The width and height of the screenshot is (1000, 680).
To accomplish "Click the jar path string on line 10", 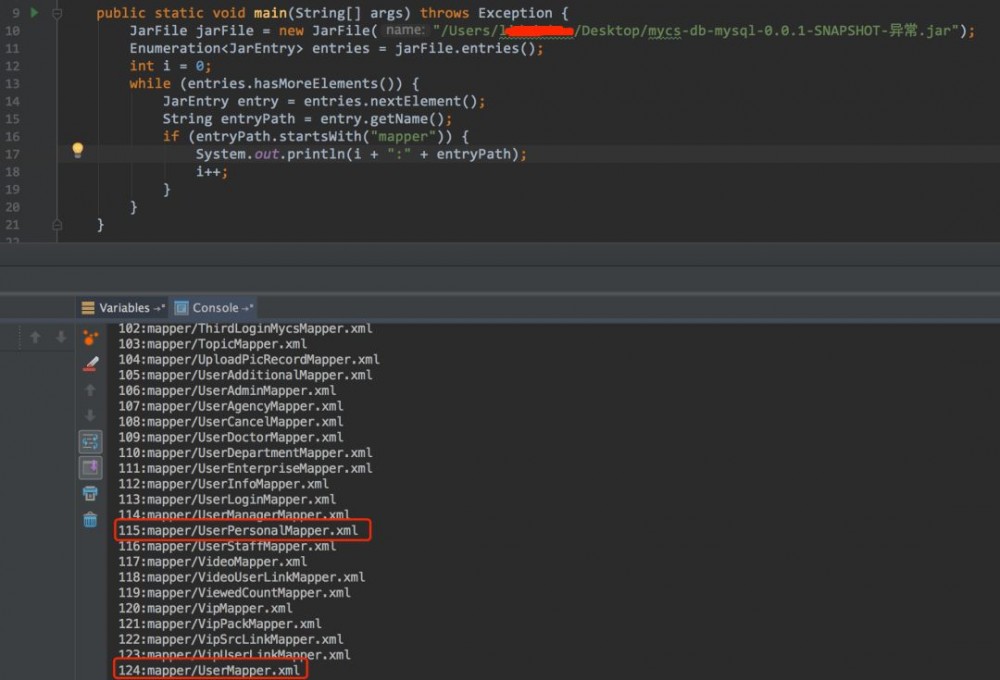I will tap(696, 31).
